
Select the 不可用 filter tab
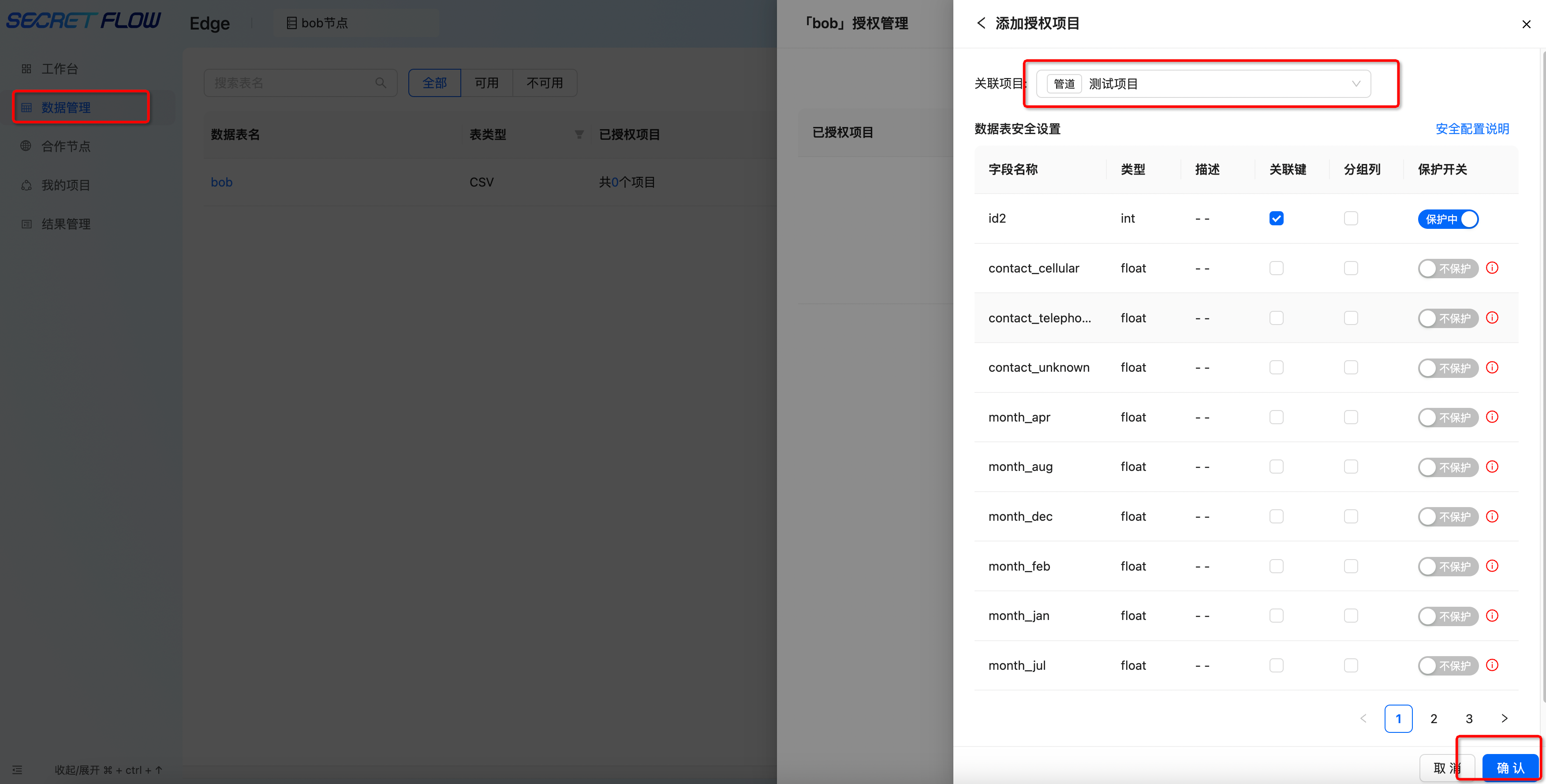(544, 83)
